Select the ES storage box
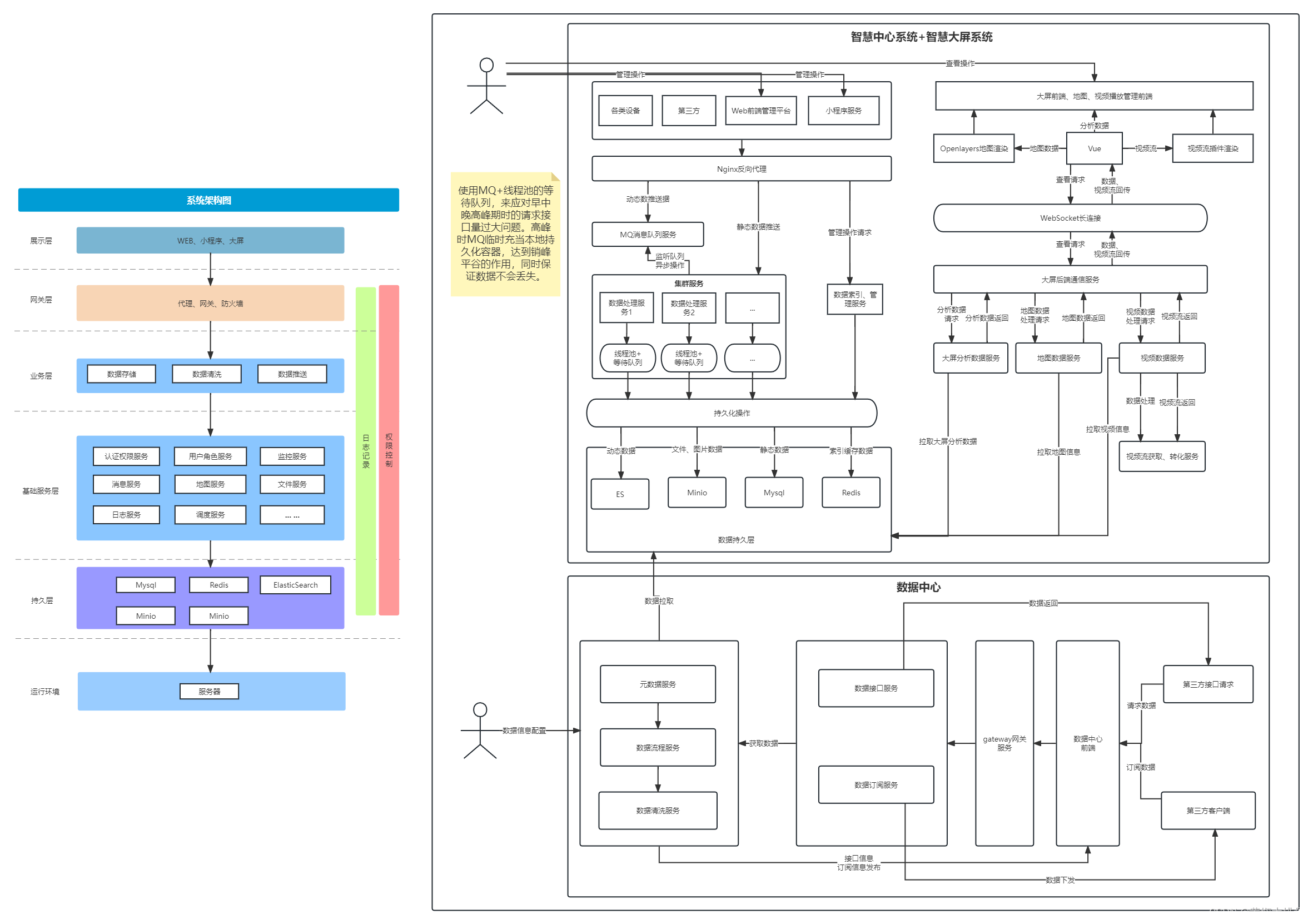The width and height of the screenshot is (1313, 924). [620, 494]
